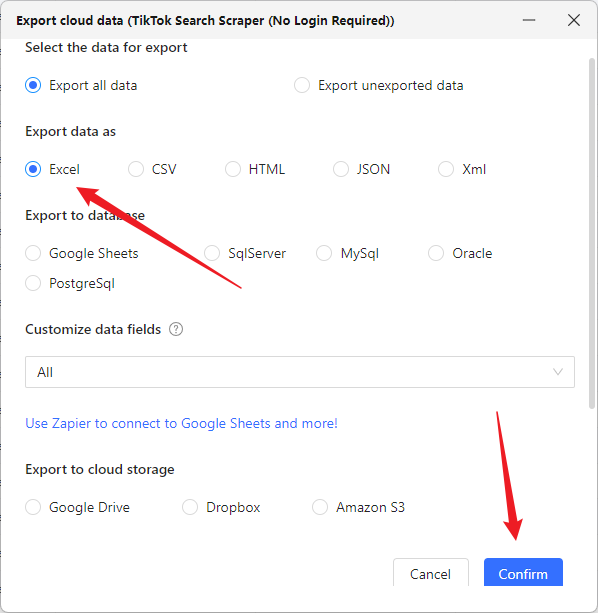
Task: Open the Customize data fields dropdown
Action: 300,372
